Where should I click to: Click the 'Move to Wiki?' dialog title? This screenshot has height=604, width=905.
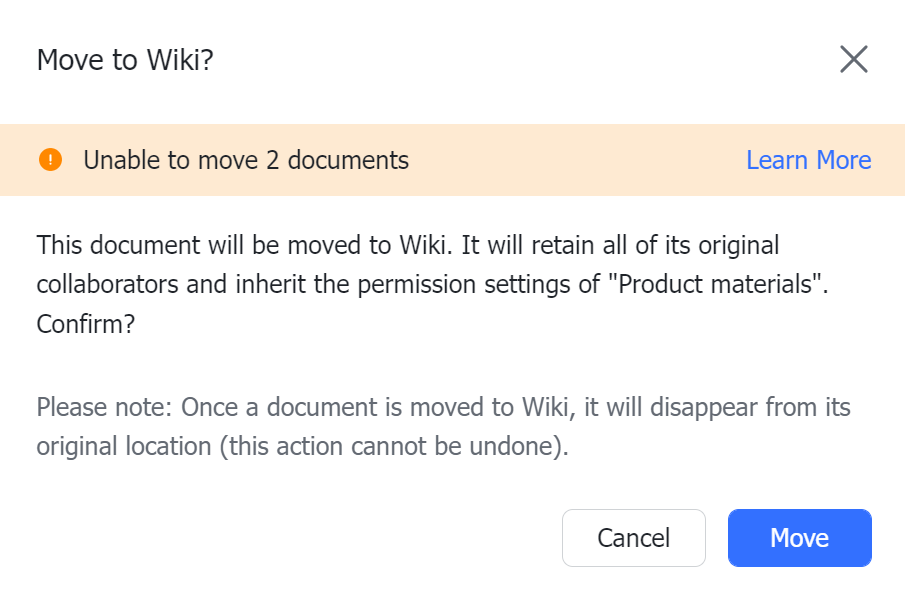[124, 59]
